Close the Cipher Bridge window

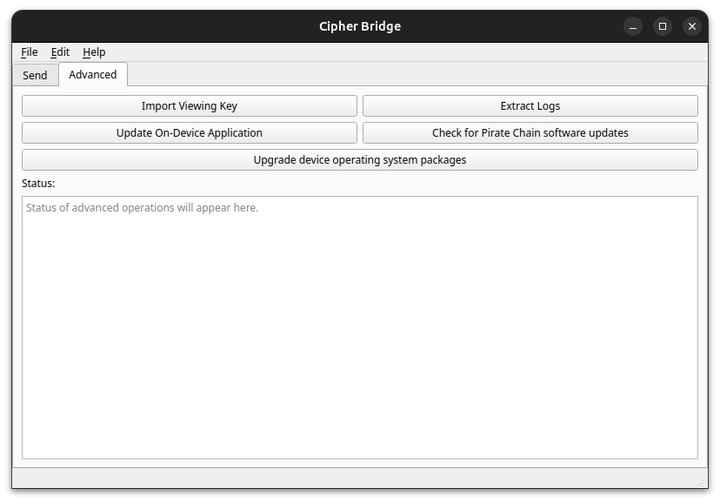(691, 26)
